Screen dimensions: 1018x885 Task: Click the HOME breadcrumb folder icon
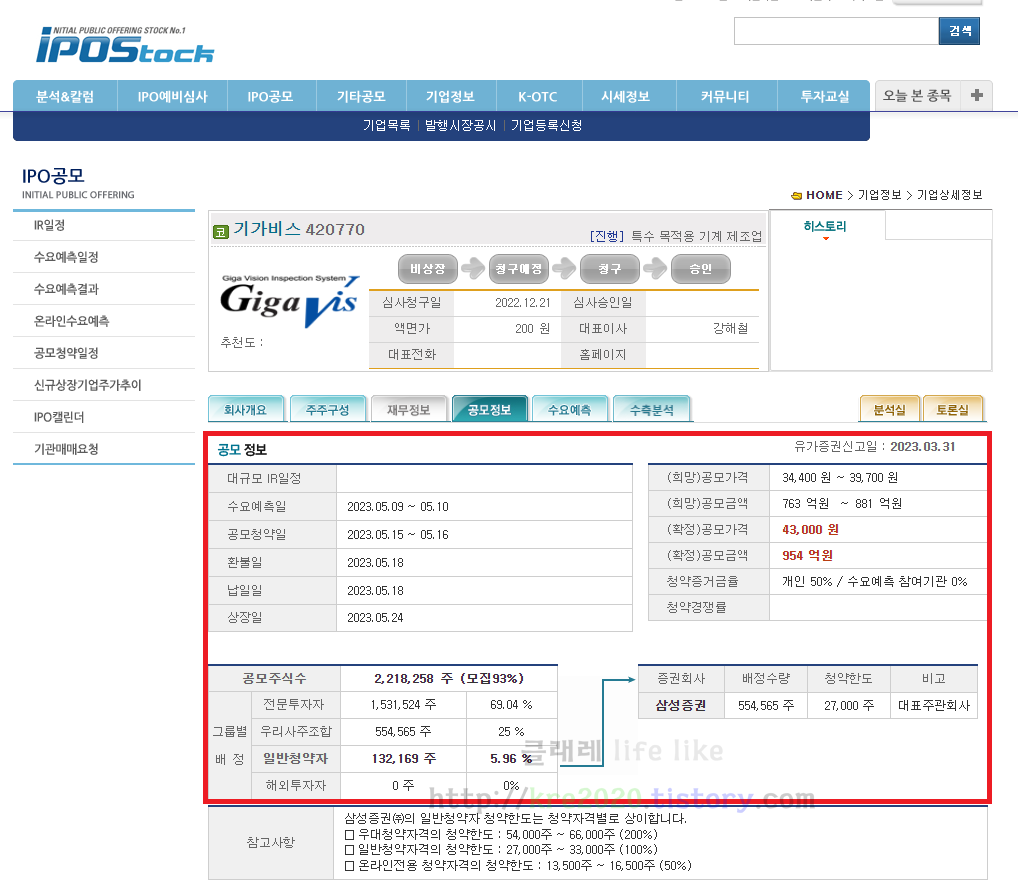click(797, 195)
